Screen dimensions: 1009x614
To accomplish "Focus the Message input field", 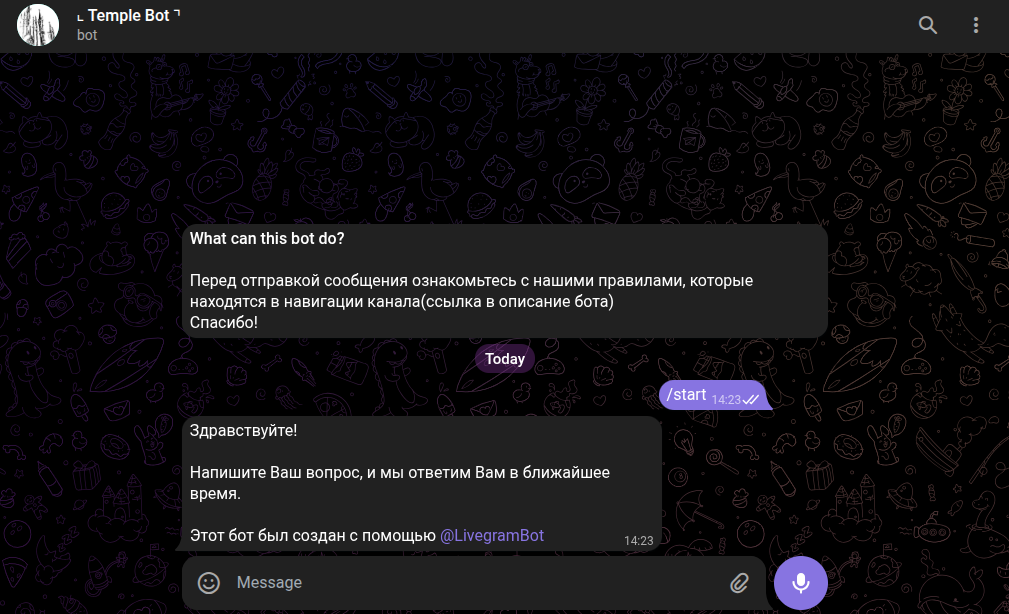I will click(470, 582).
